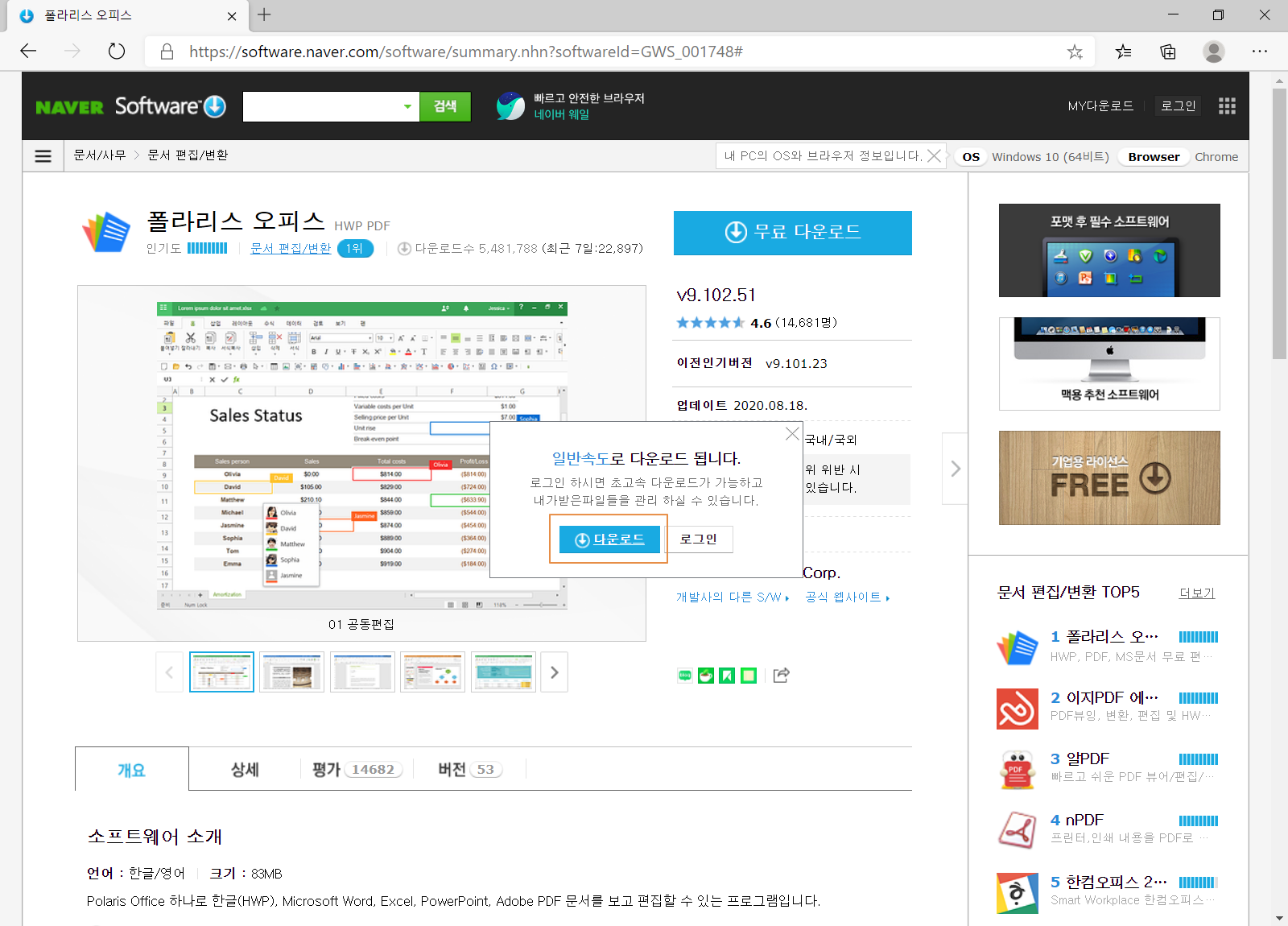Show the next screenshot thumbnails
This screenshot has width=1288, height=926.
[554, 672]
